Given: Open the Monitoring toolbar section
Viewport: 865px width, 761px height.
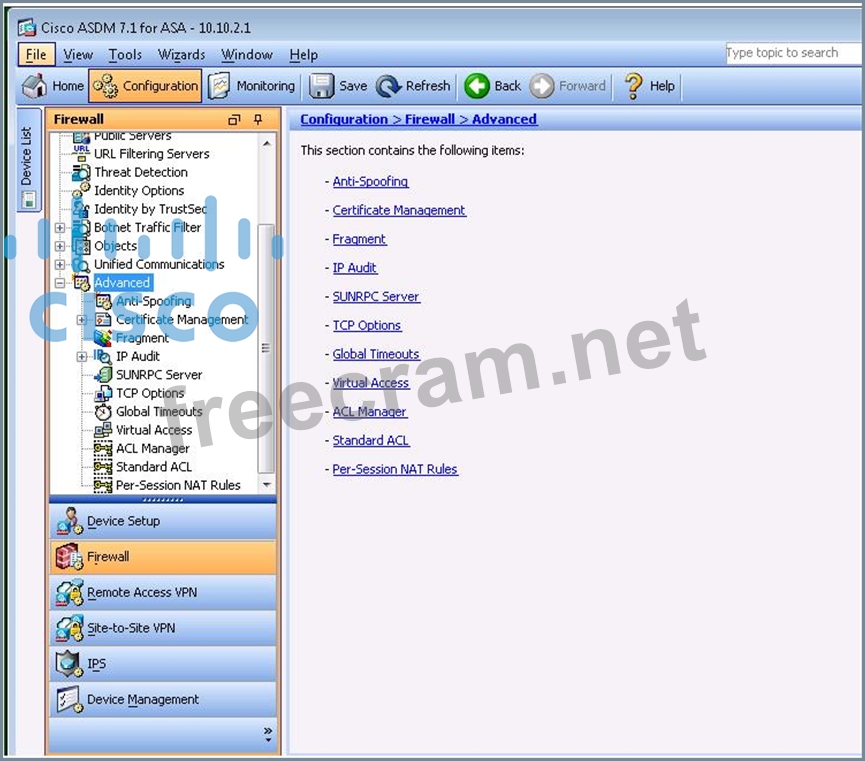Looking at the screenshot, I should pos(252,86).
